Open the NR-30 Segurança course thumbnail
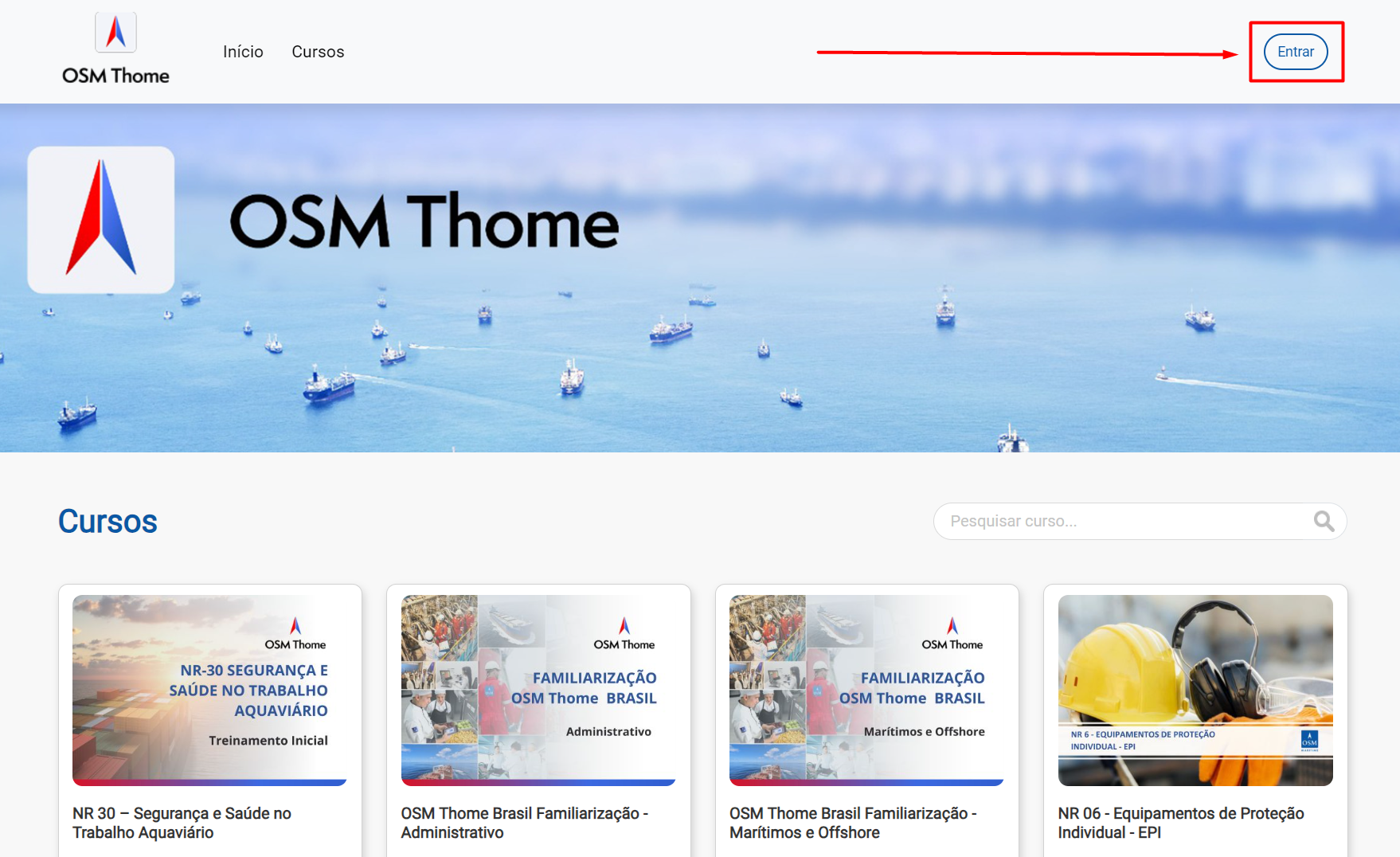Image resolution: width=1400 pixels, height=857 pixels. (x=209, y=691)
